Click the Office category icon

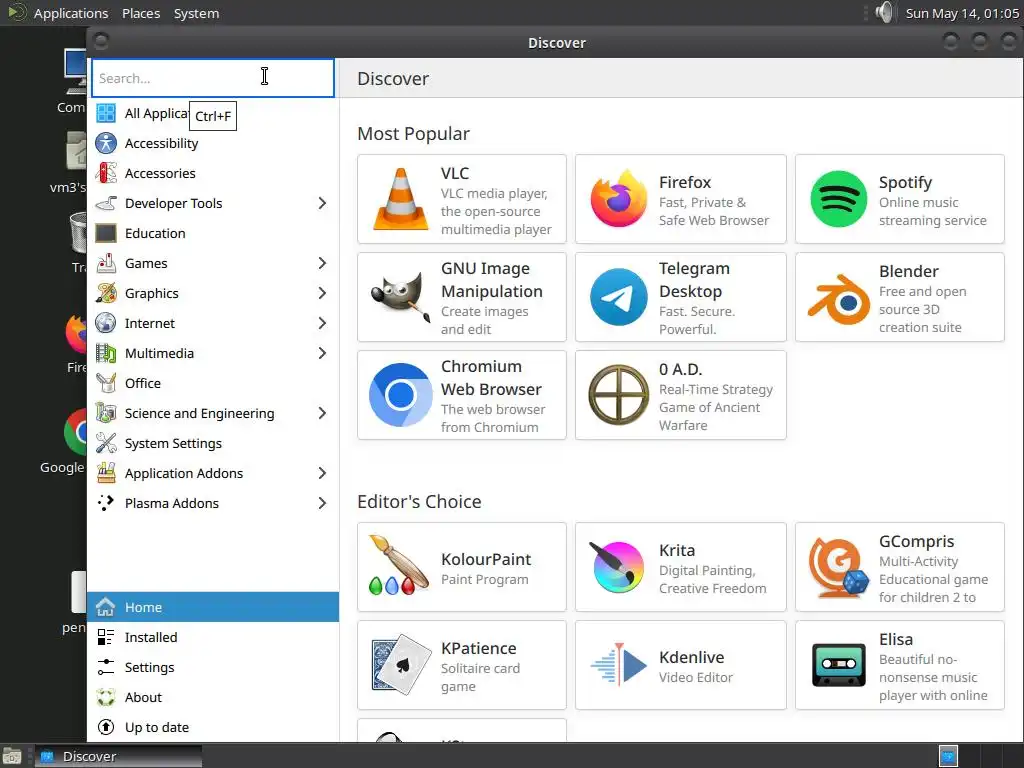pos(106,383)
